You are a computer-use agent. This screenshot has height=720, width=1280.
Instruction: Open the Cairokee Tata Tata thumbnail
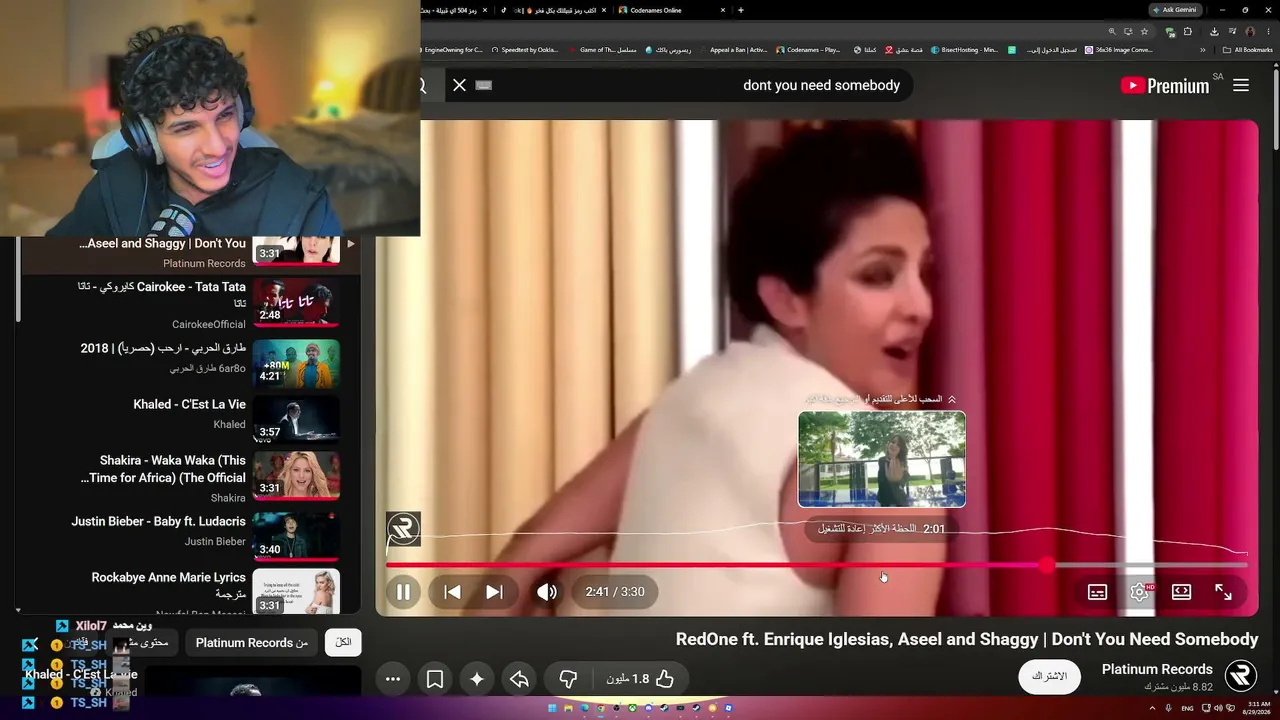click(296, 302)
